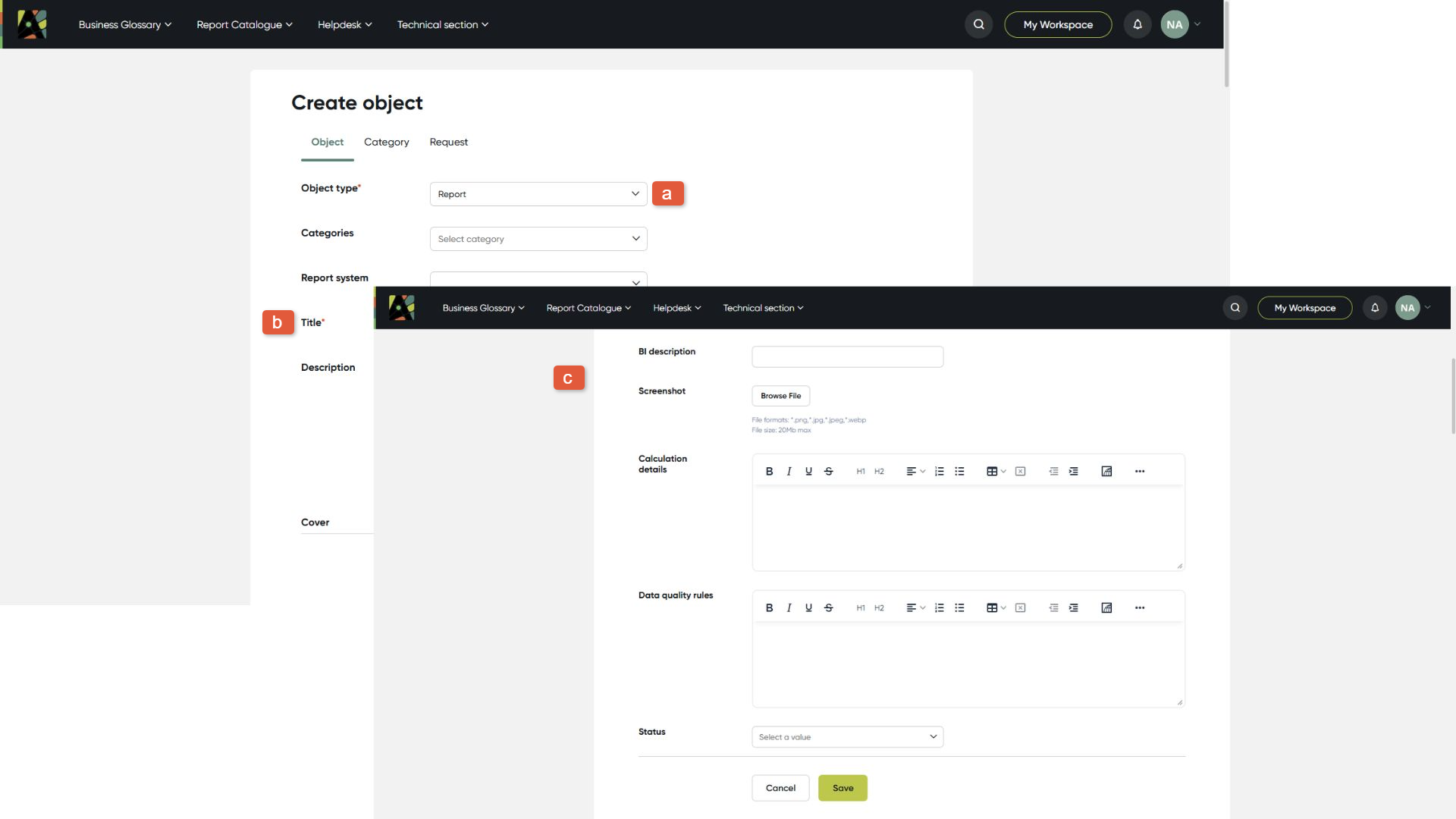Viewport: 1456px width, 819px height.
Task: Open table options in Data quality rules
Action: click(x=996, y=607)
